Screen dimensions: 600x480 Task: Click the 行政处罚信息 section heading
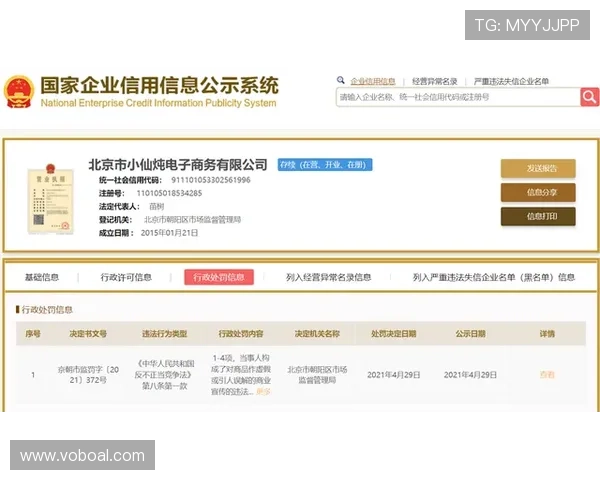pos(47,310)
